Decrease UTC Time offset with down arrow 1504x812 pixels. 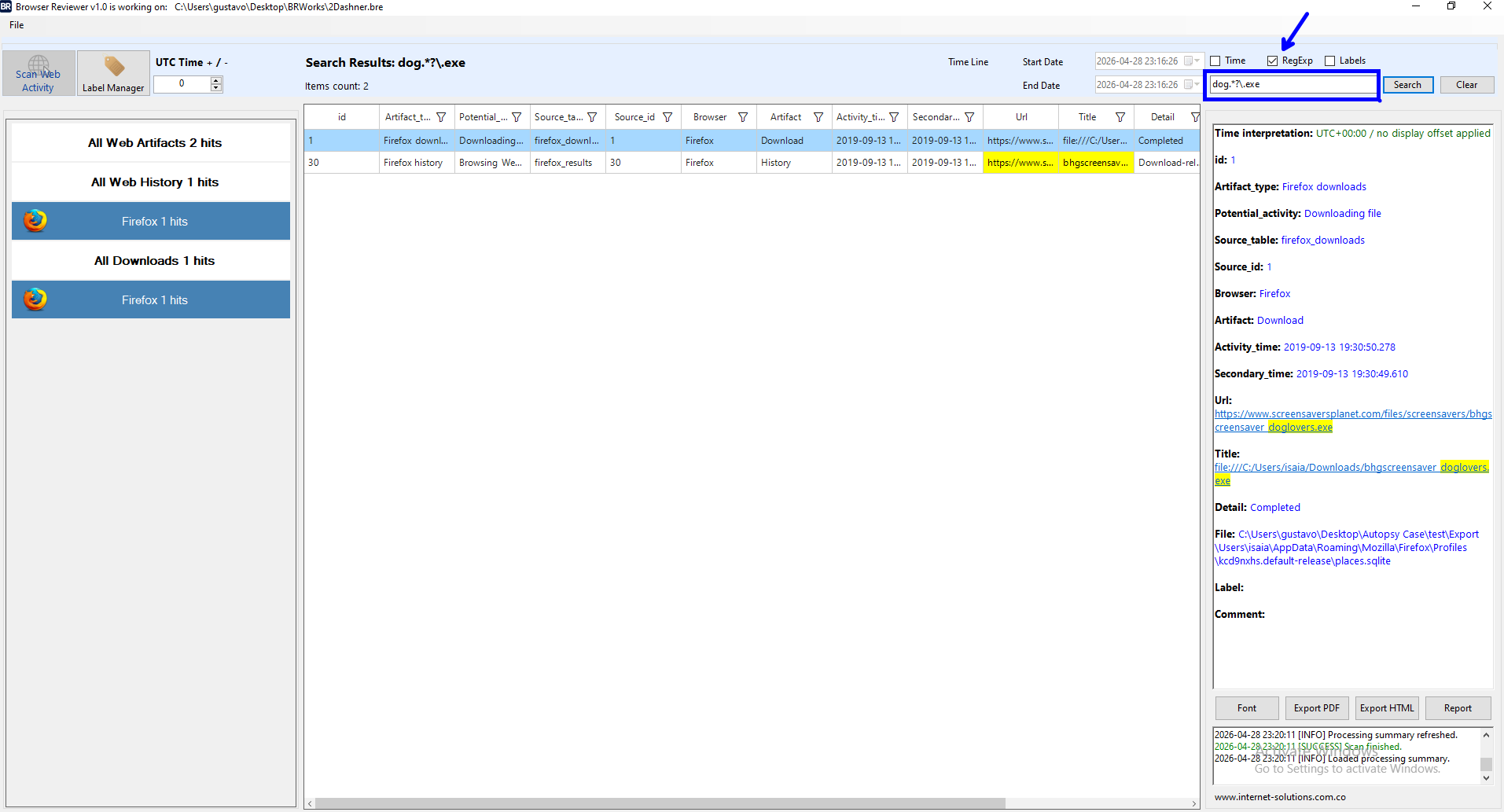pos(216,88)
